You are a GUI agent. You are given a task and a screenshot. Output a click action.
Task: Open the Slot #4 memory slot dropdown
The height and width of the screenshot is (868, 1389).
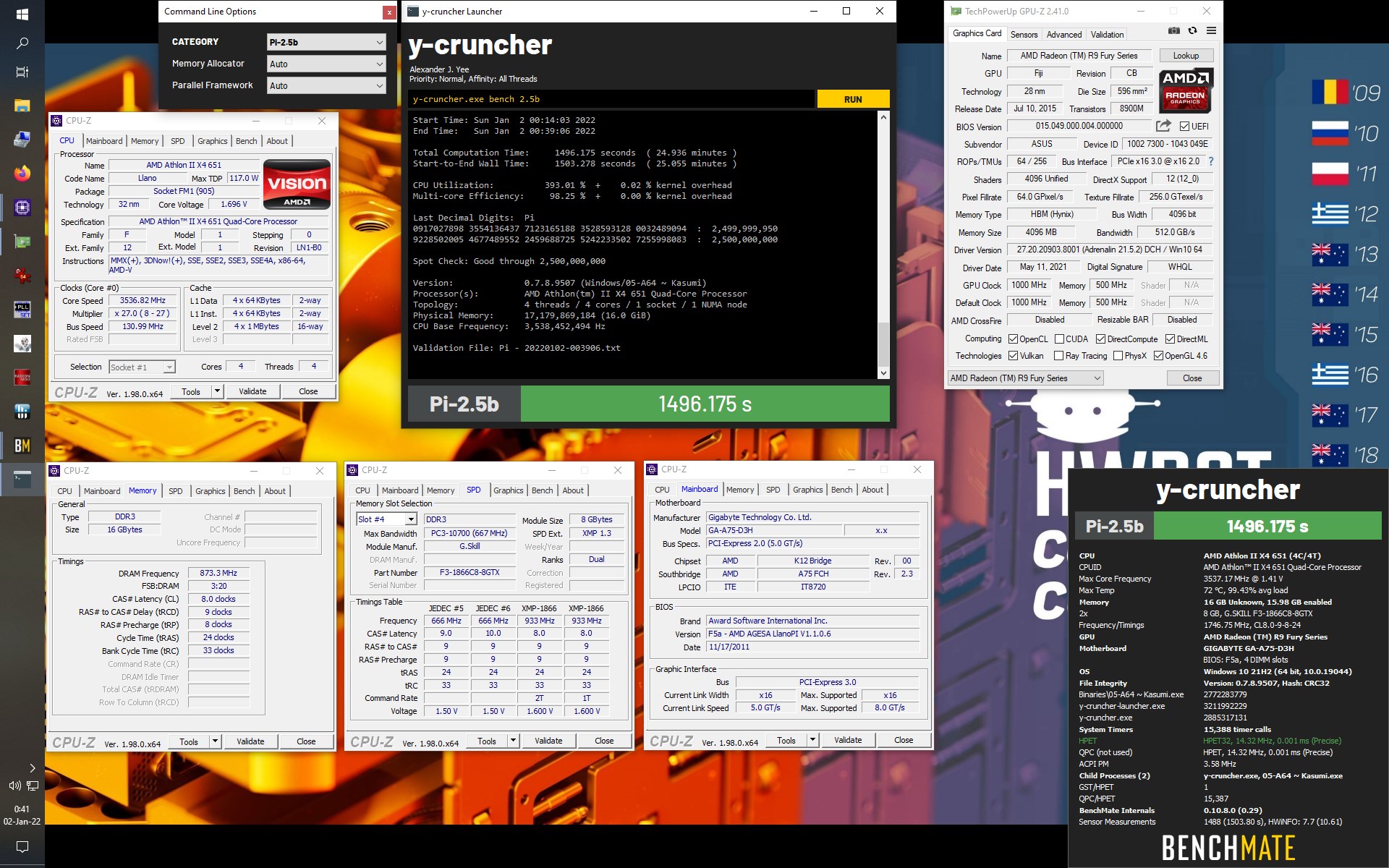tap(387, 519)
